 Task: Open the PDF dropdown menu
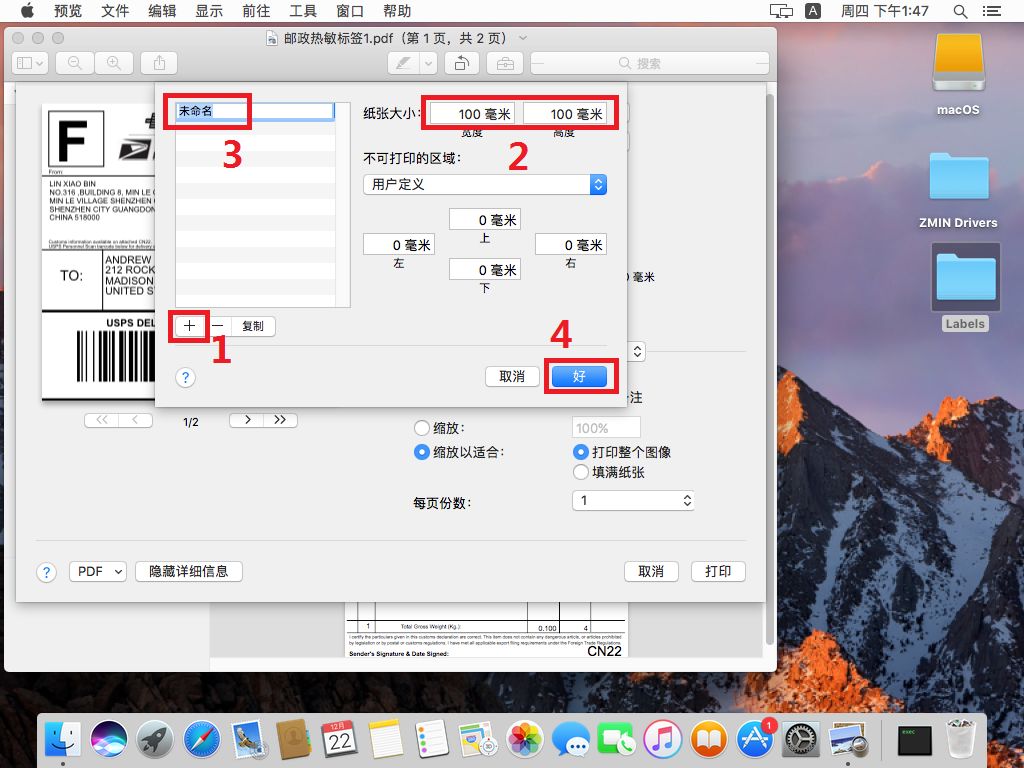98,571
